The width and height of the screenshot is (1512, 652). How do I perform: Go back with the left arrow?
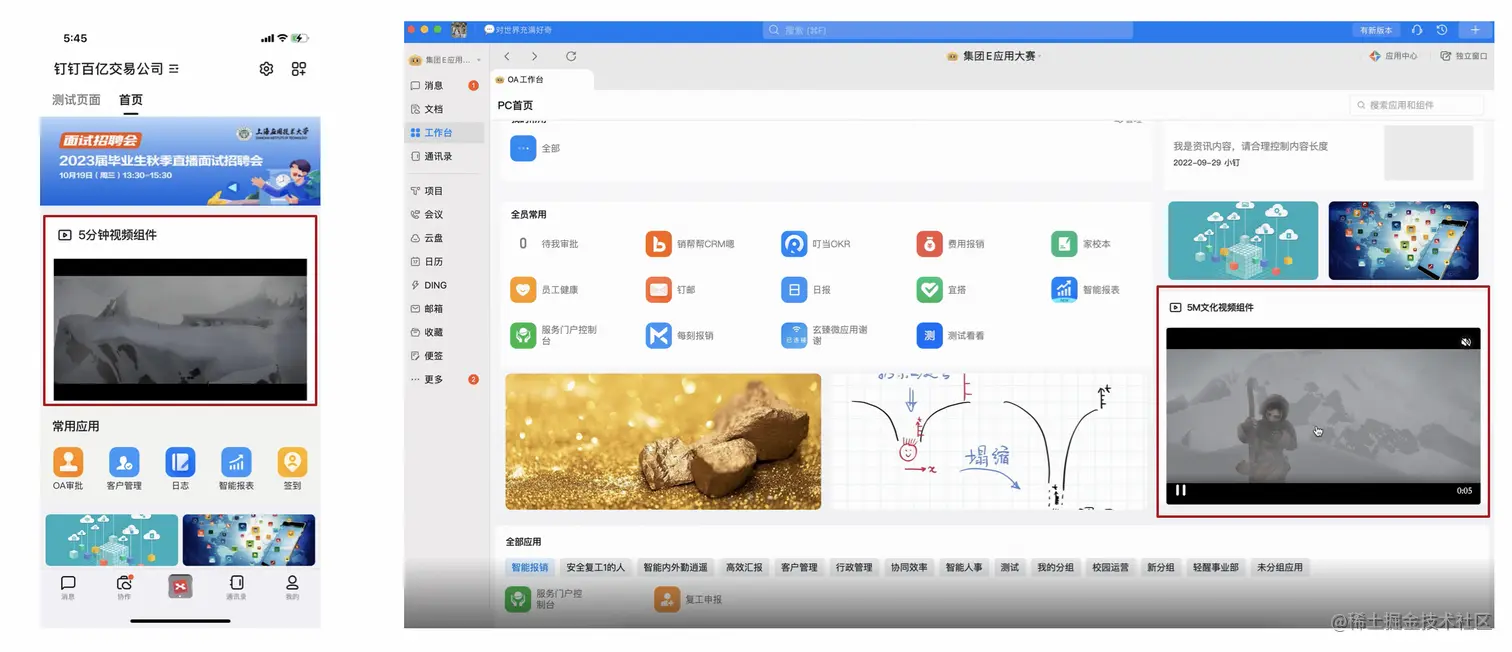click(507, 57)
